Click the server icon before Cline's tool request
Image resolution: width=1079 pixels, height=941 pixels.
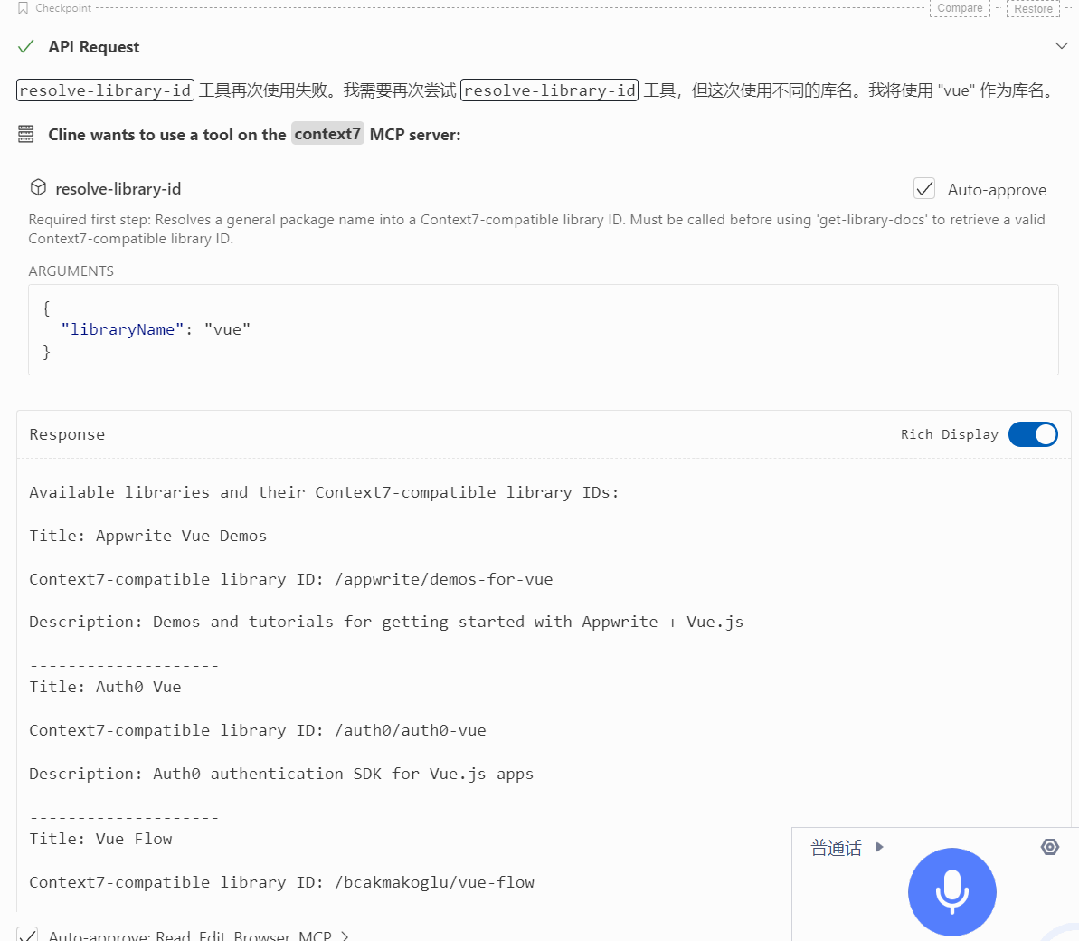click(25, 134)
